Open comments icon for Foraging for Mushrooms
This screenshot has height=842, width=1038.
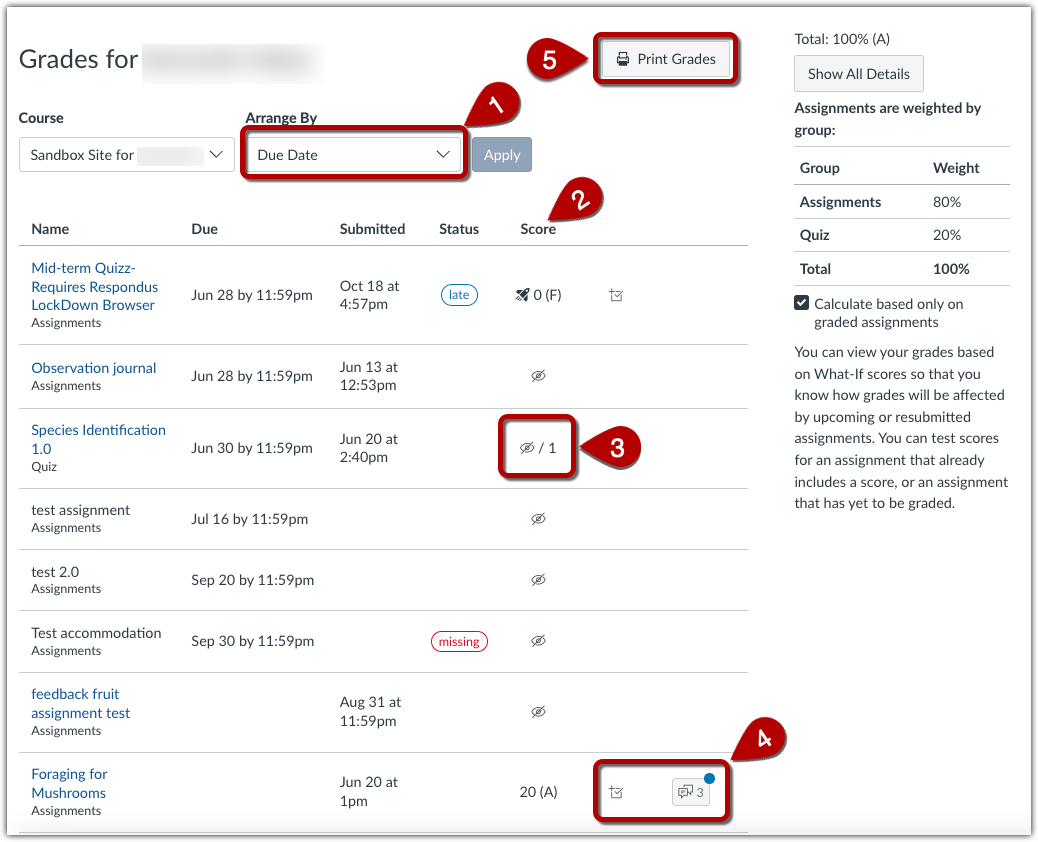coord(691,792)
